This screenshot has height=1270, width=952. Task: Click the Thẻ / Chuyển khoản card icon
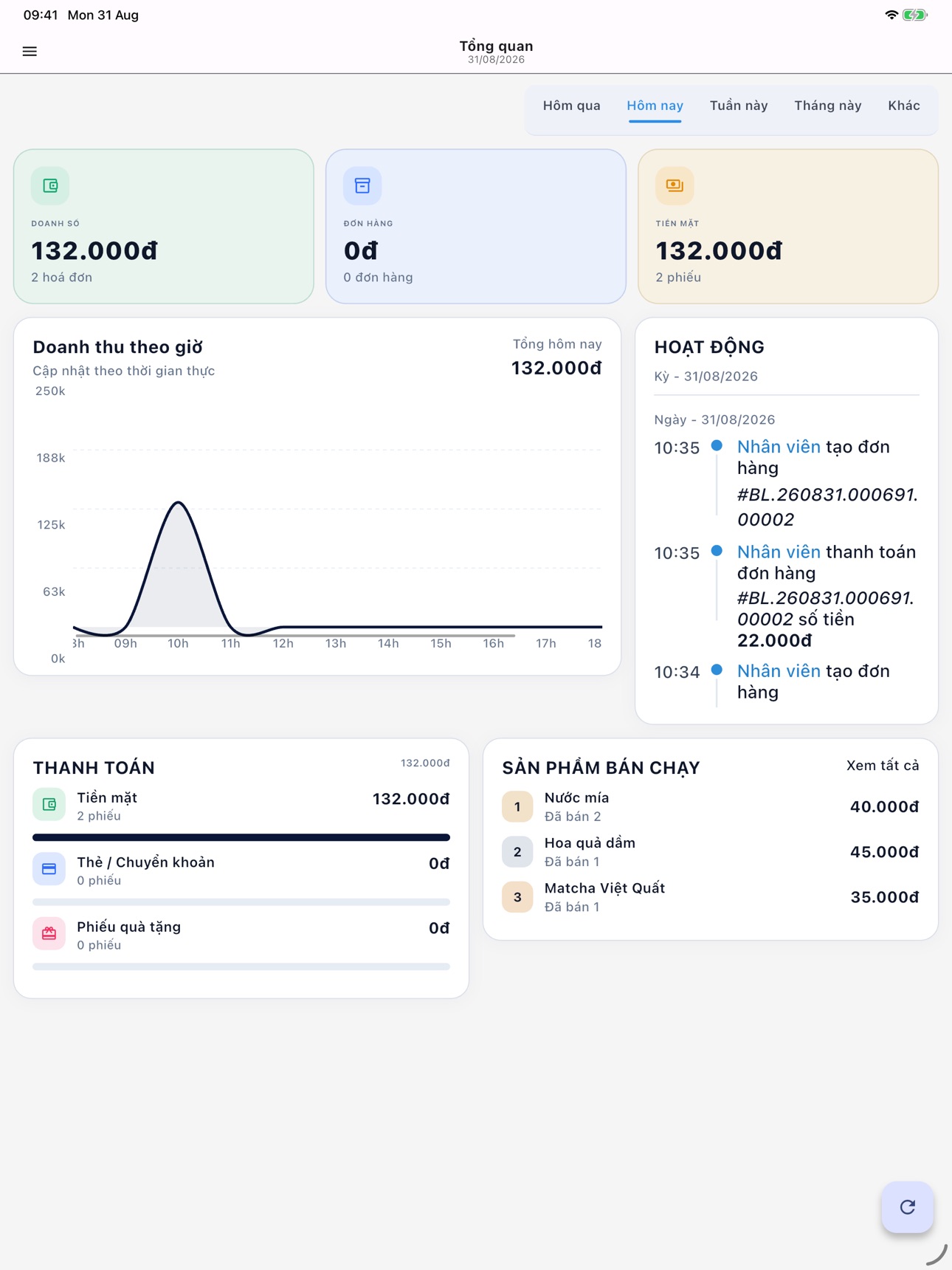(x=49, y=869)
